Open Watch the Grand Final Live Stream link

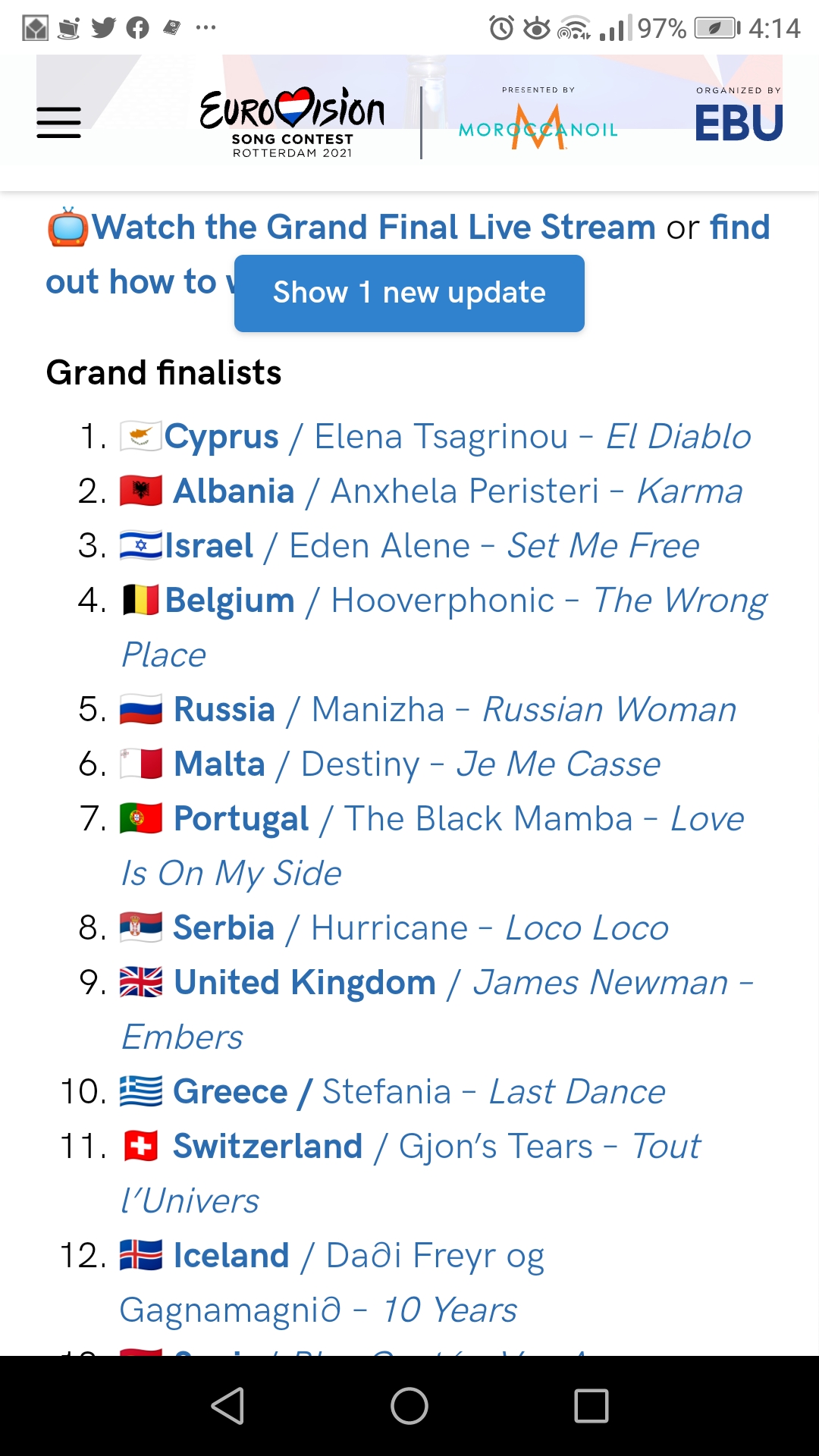pos(373,227)
